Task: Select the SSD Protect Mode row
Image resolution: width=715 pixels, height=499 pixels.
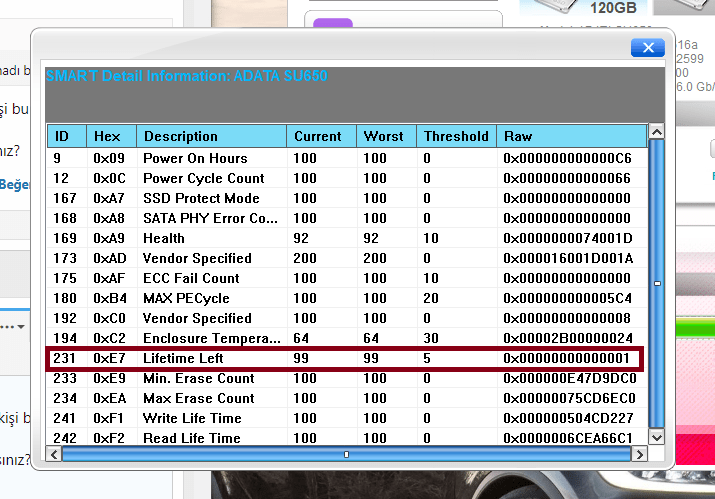Action: [347, 198]
